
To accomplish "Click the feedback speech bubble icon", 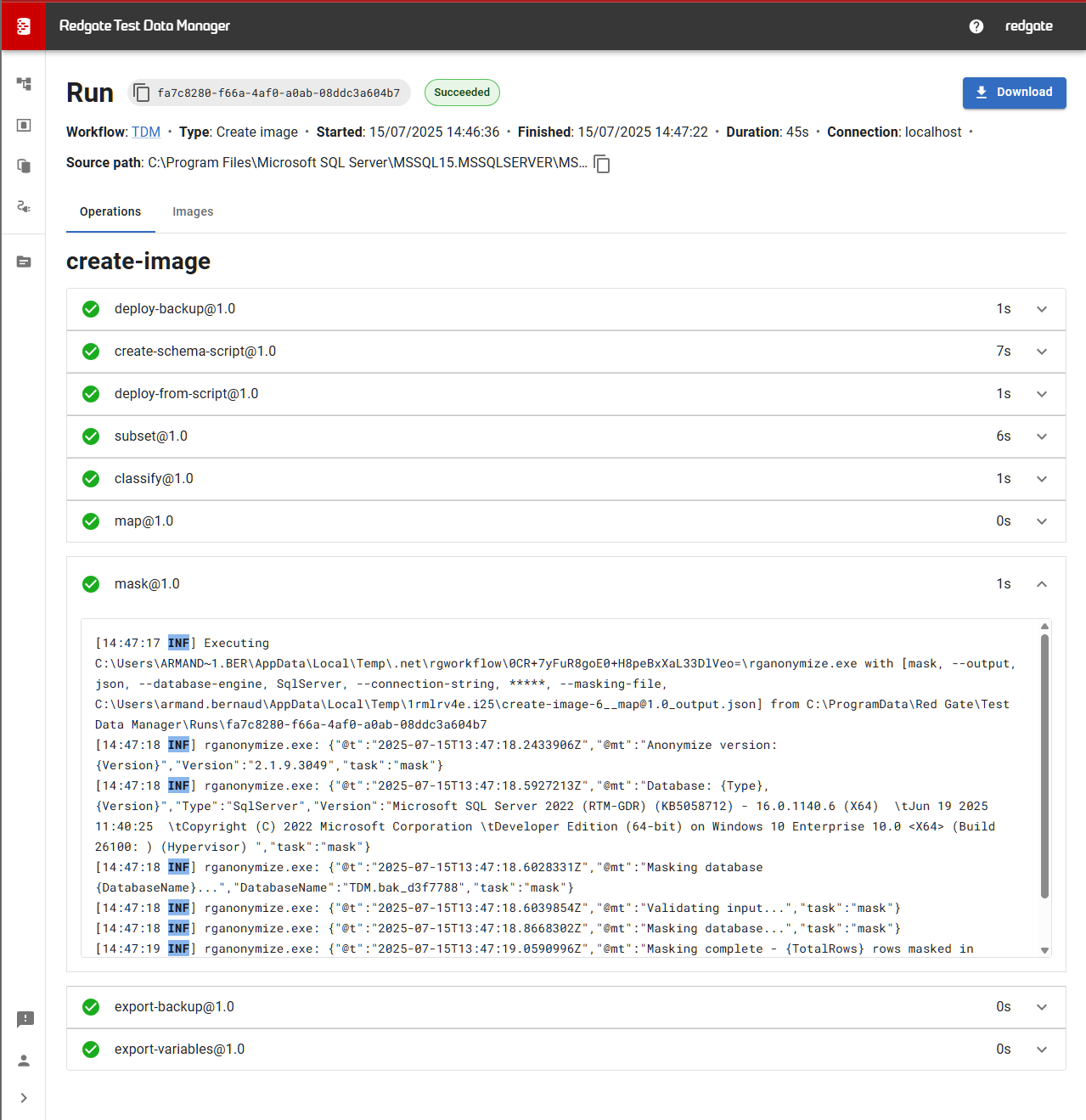I will tap(25, 1019).
